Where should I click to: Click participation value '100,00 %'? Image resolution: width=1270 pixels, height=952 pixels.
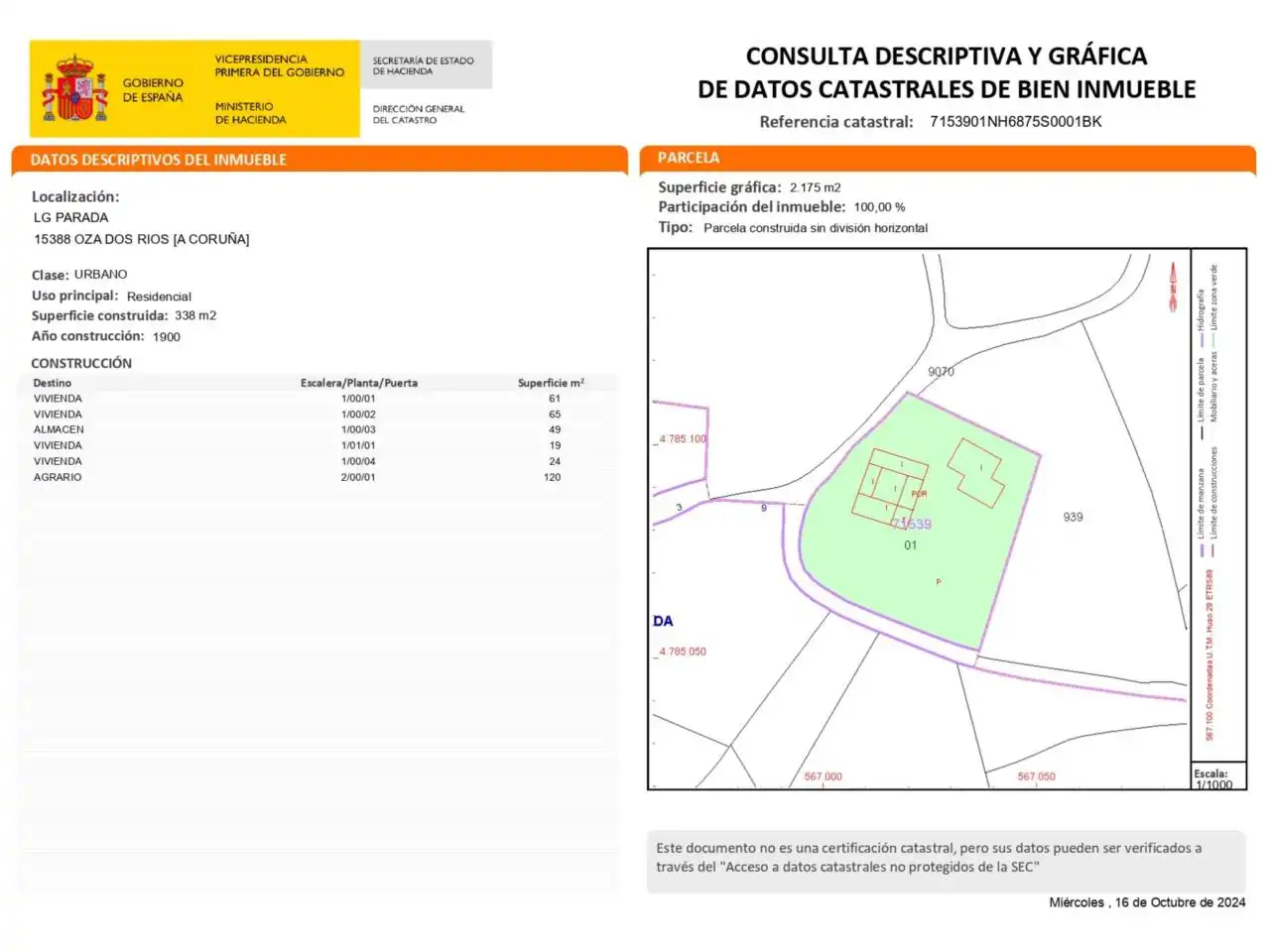[879, 207]
